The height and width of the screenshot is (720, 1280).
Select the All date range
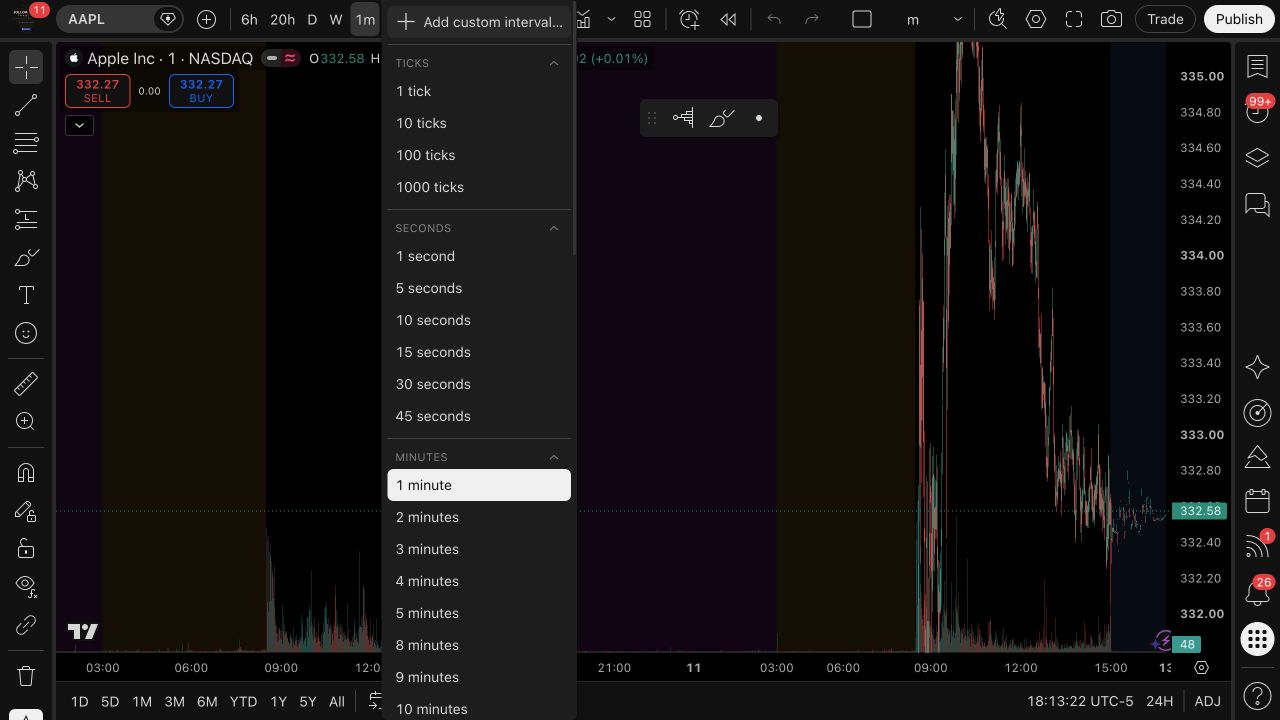click(337, 701)
